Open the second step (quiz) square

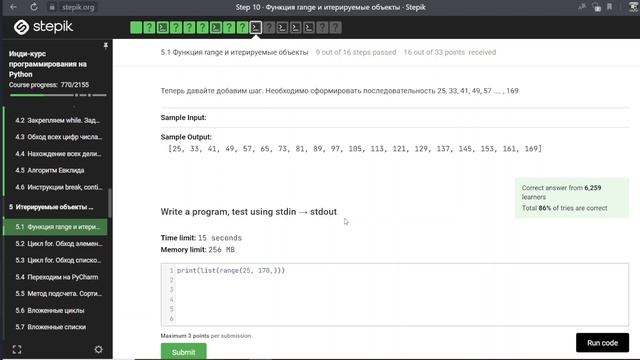[x=149, y=27]
